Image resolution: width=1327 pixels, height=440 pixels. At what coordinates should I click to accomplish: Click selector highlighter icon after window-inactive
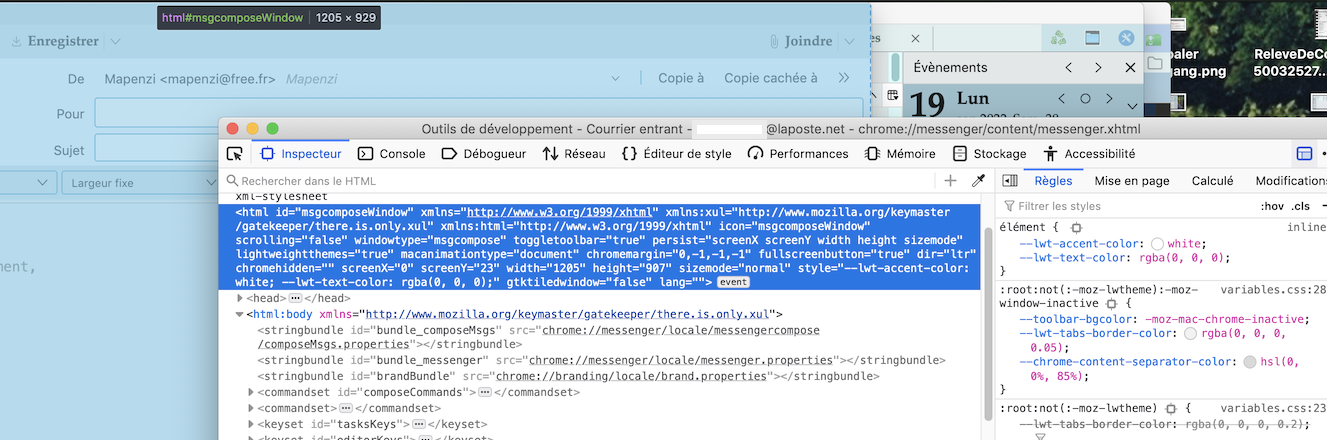pos(1111,303)
